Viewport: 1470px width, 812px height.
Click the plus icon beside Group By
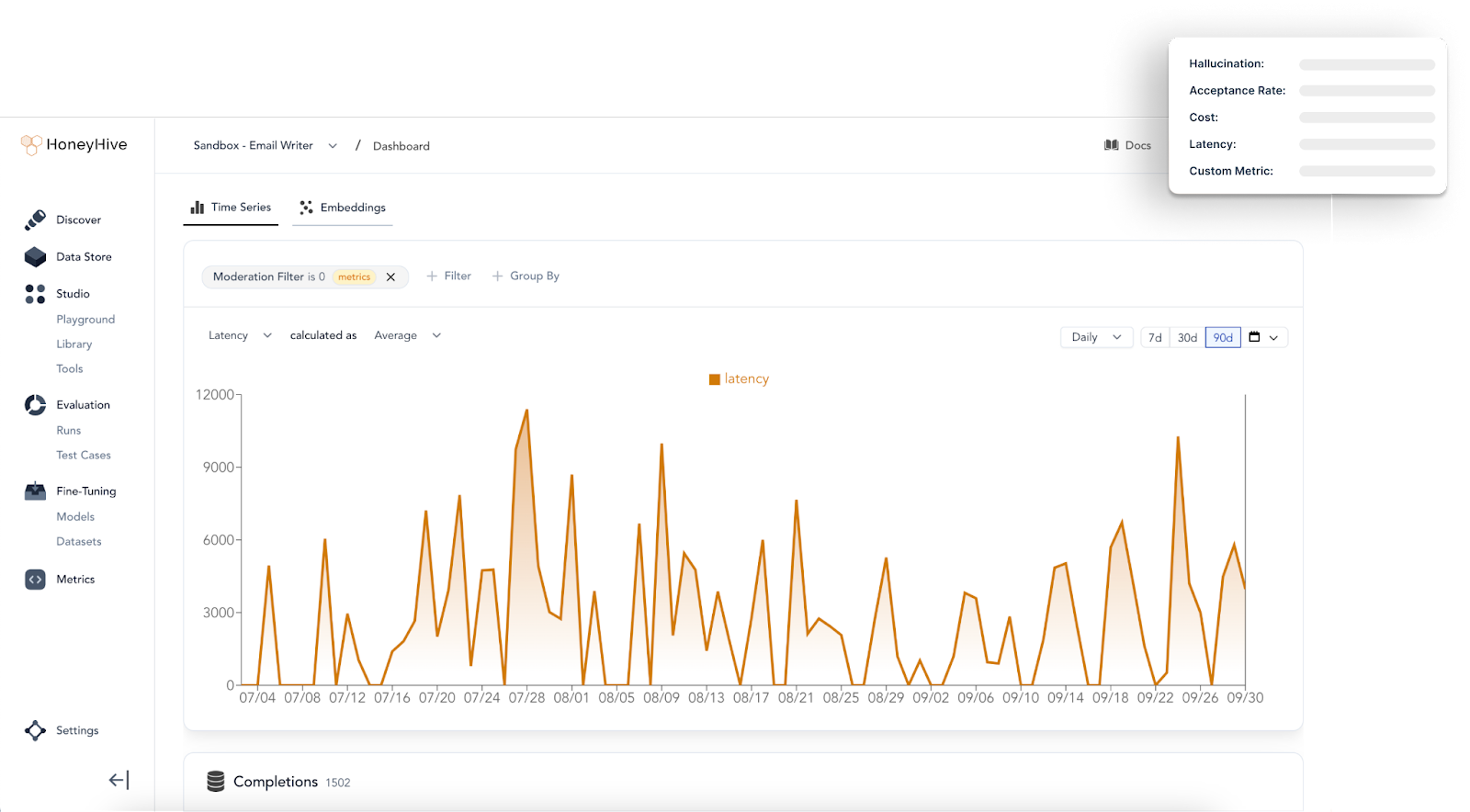[x=497, y=276]
